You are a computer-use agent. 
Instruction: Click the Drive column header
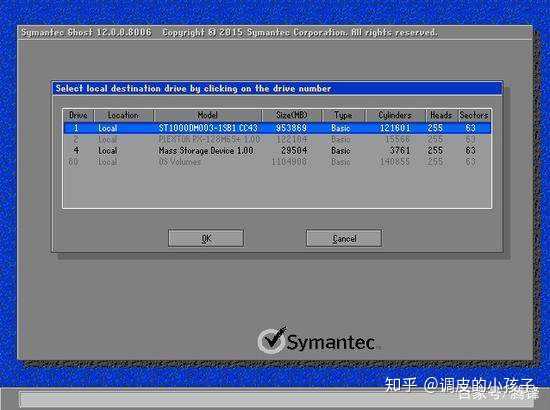(78, 115)
